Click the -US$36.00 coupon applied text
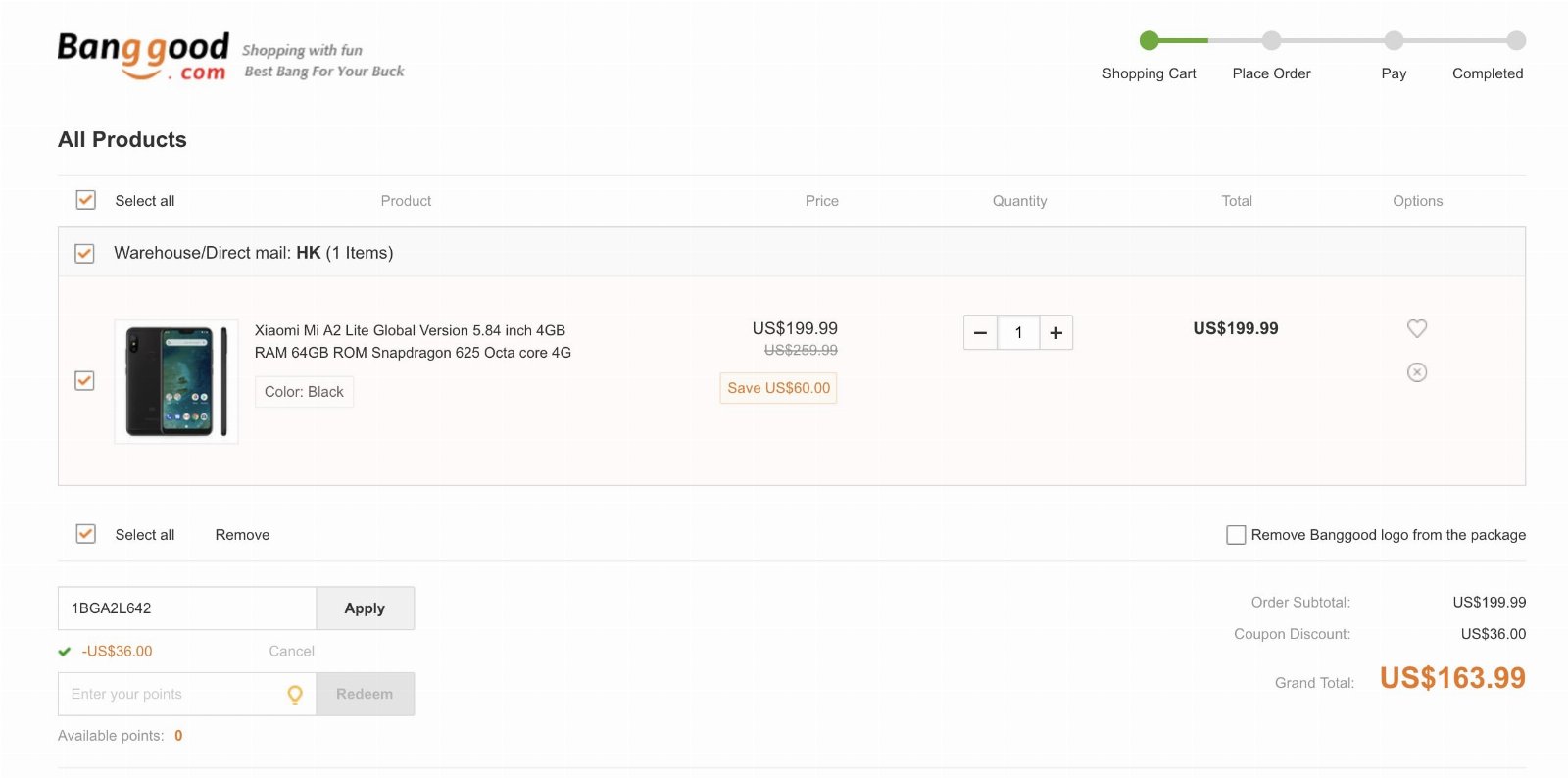 pos(117,651)
